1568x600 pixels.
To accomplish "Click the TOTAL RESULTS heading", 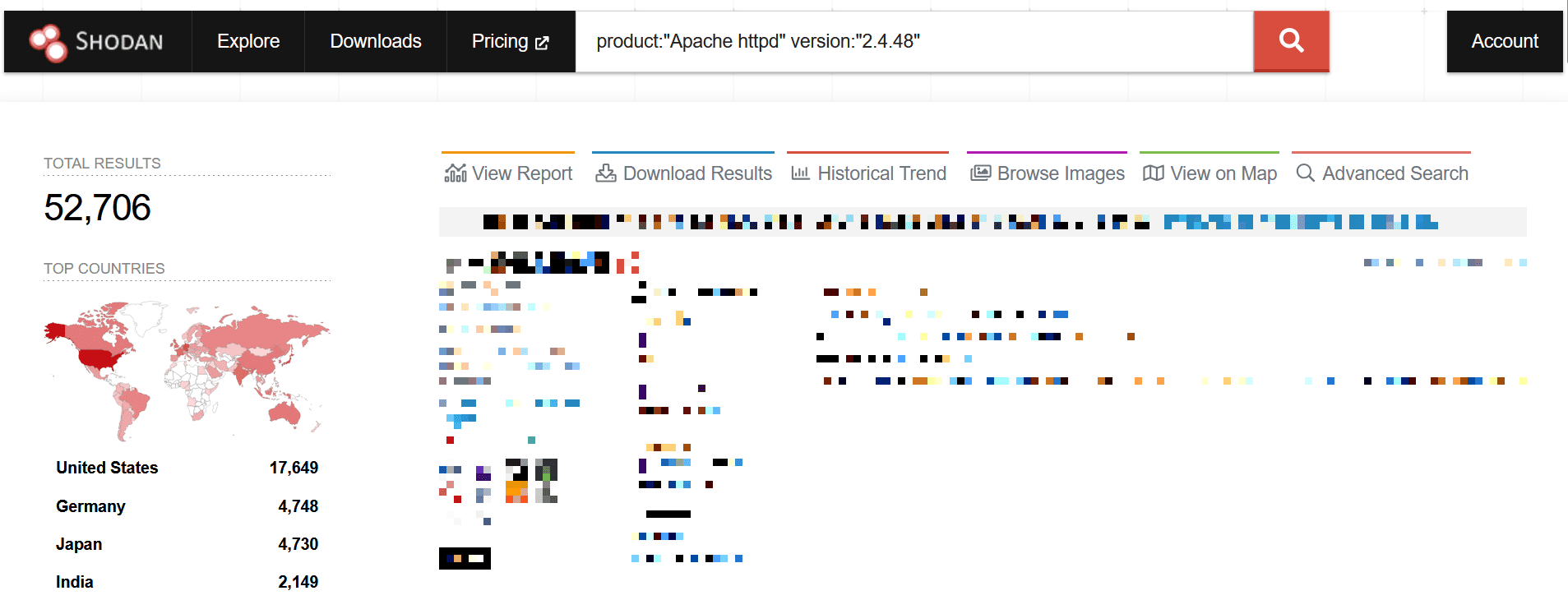I will [102, 164].
